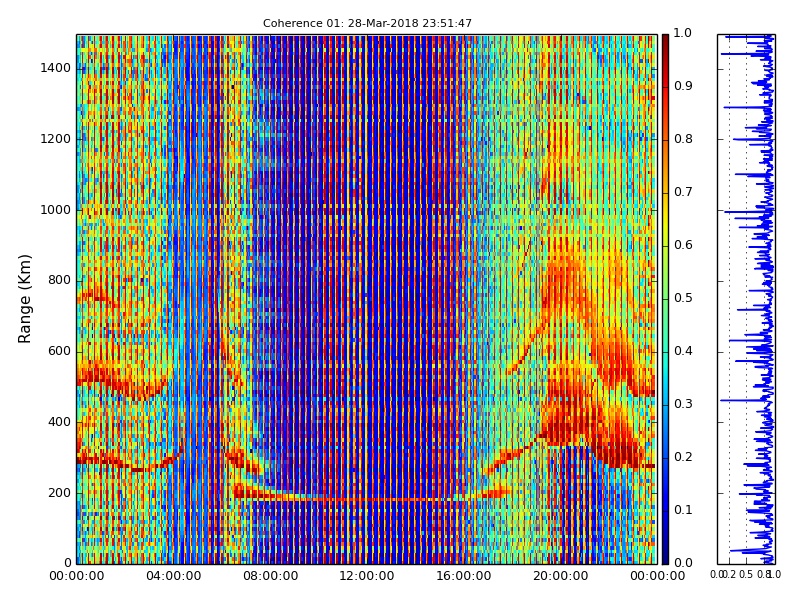Click the 0.1 colorbar tick label

point(683,510)
